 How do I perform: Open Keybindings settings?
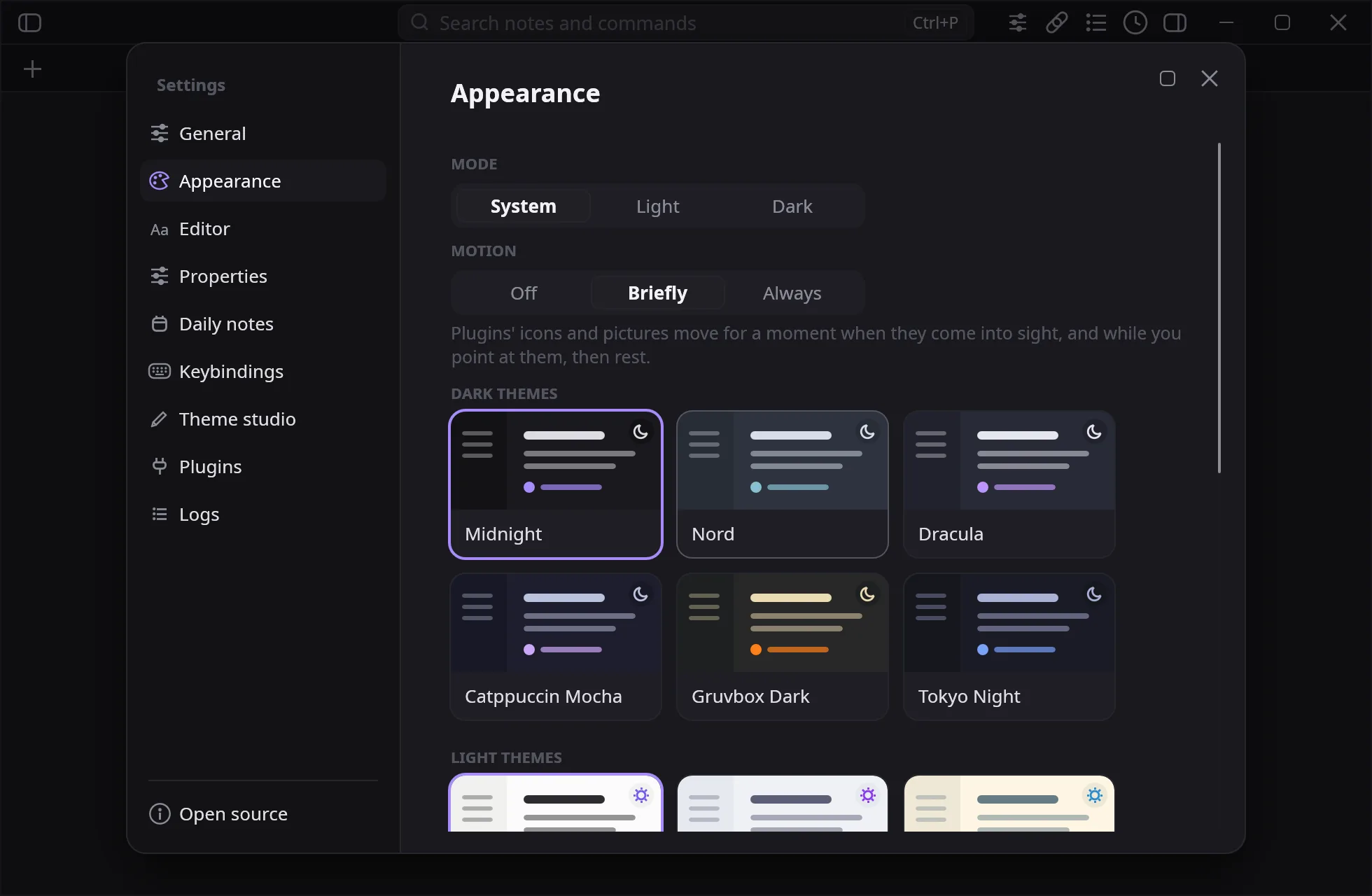[263, 371]
